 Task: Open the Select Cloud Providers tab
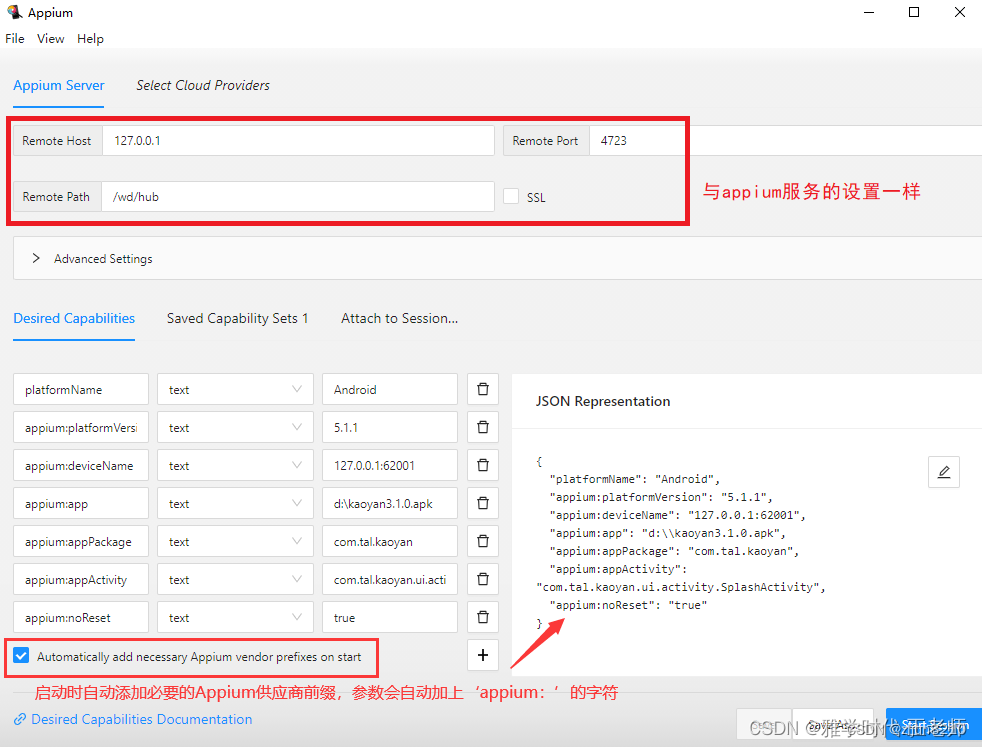coord(203,85)
